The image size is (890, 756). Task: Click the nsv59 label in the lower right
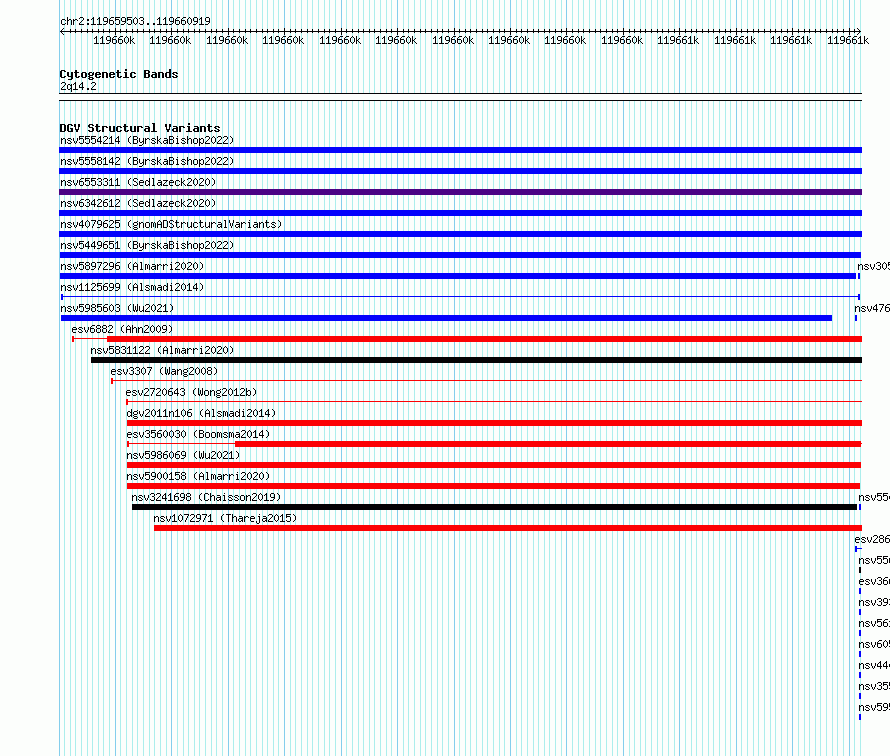[x=874, y=707]
